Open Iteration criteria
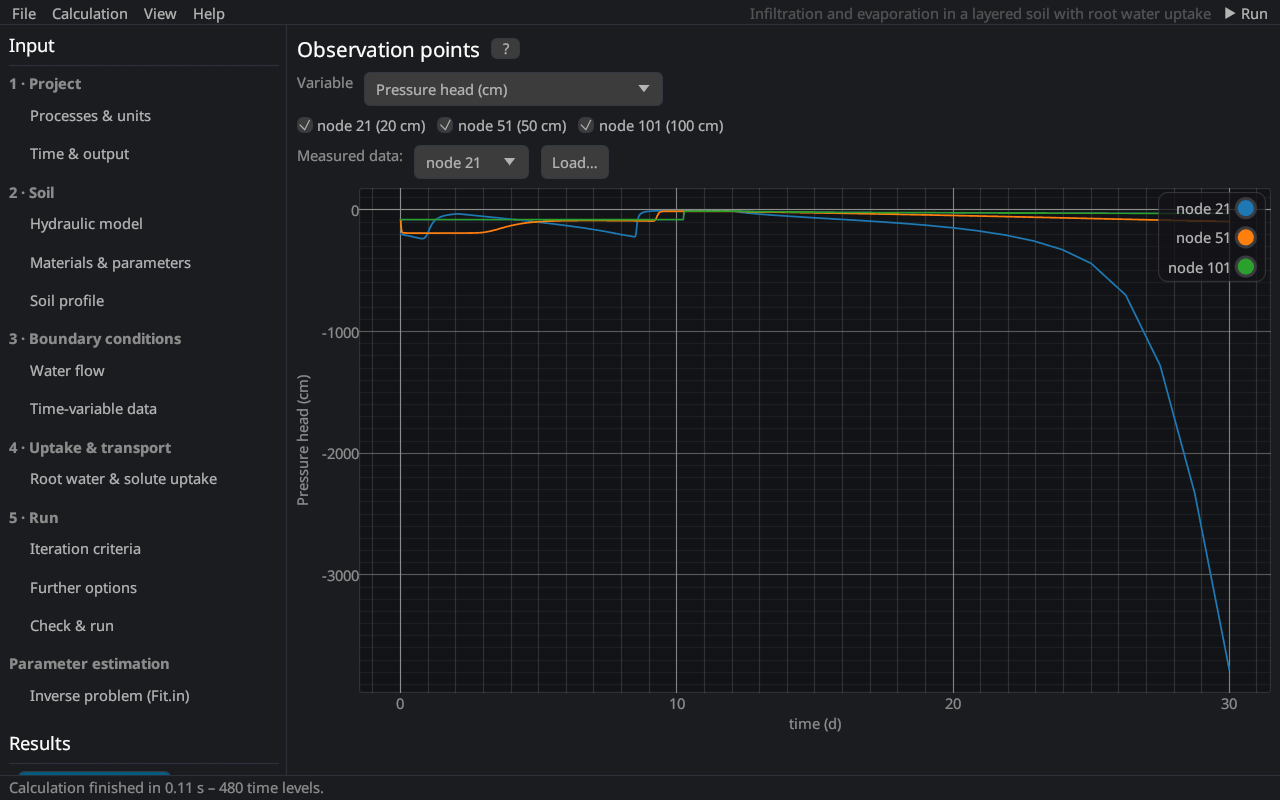Screen dimensions: 1280x800 tap(85, 549)
